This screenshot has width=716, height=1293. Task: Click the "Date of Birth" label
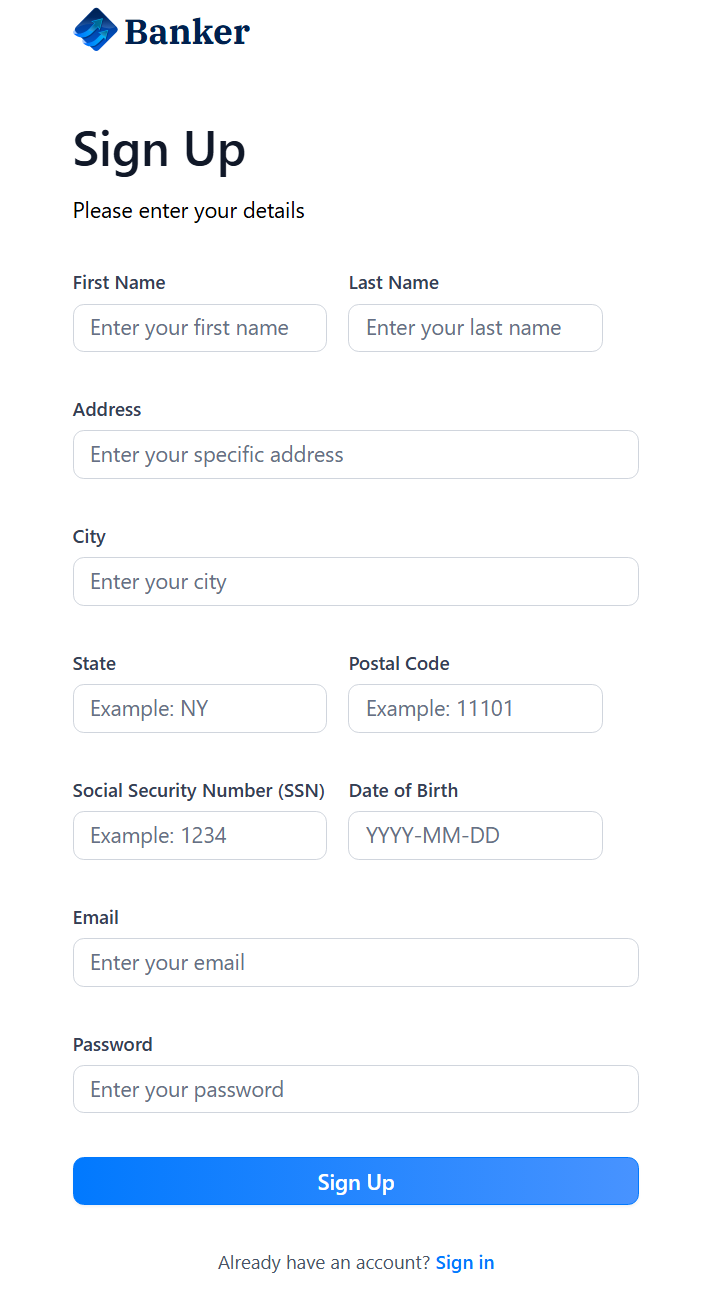coord(403,791)
